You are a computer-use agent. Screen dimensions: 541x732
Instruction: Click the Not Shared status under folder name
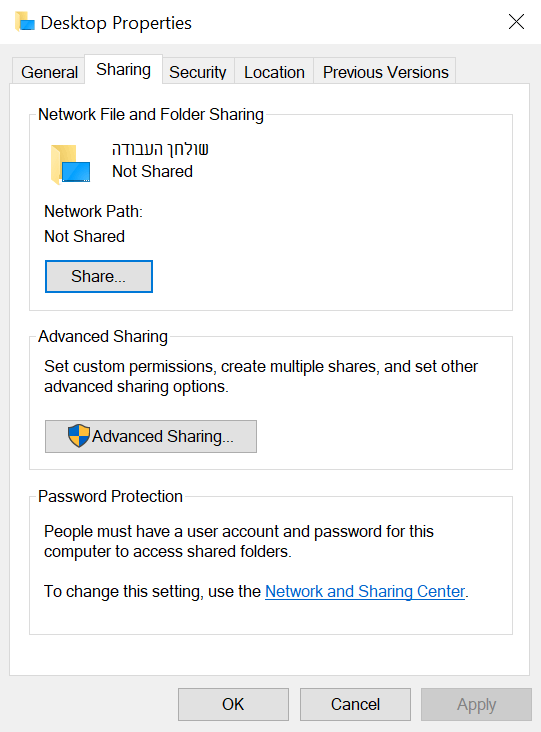[x=152, y=171]
